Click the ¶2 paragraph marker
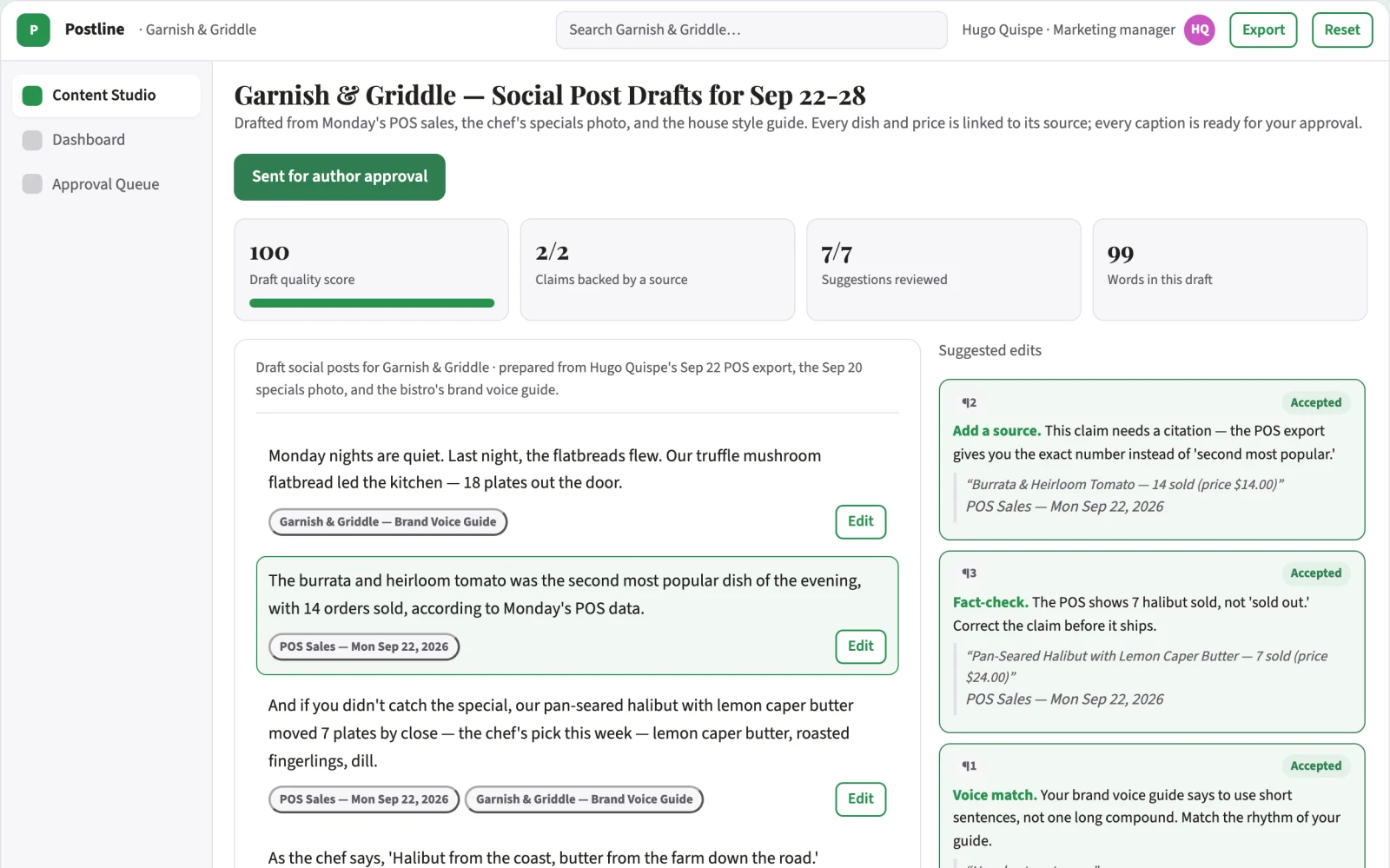Viewport: 1390px width, 868px height. point(969,403)
